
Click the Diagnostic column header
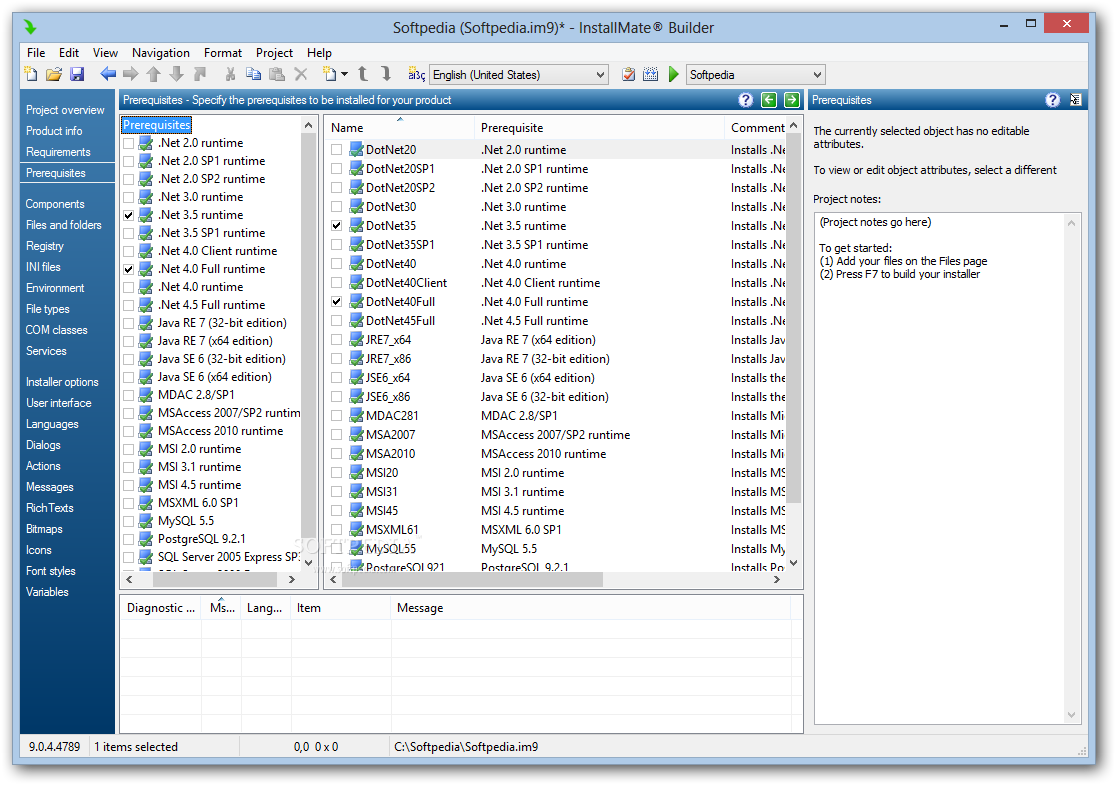tap(161, 608)
